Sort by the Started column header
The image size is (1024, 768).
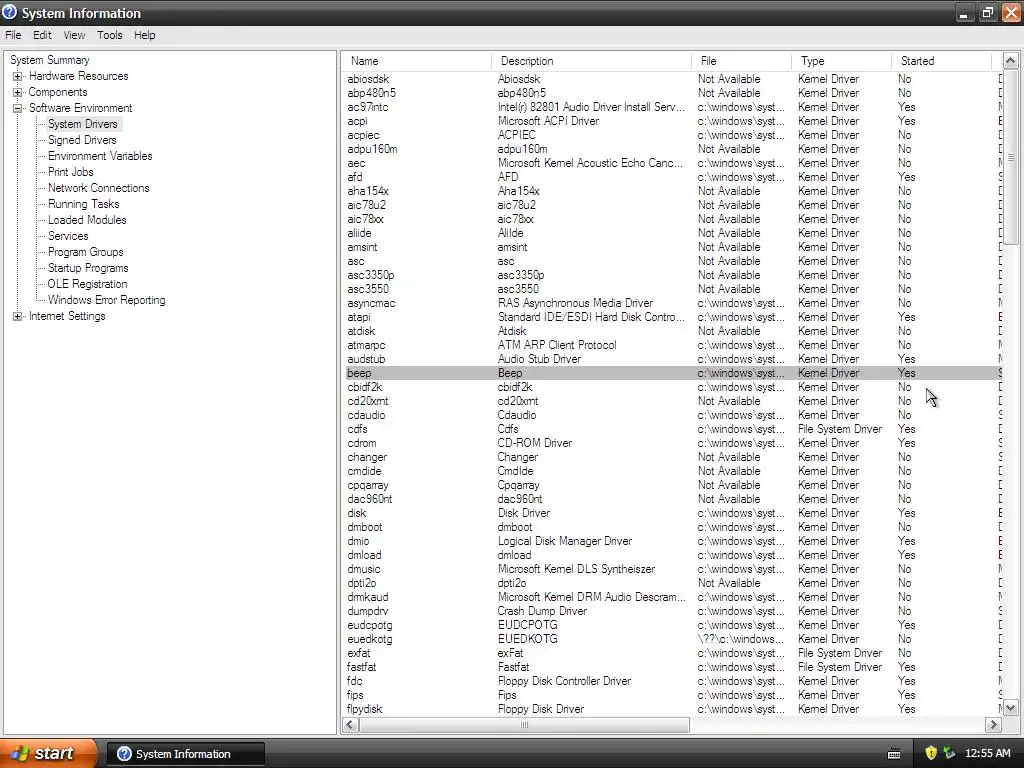(941, 61)
